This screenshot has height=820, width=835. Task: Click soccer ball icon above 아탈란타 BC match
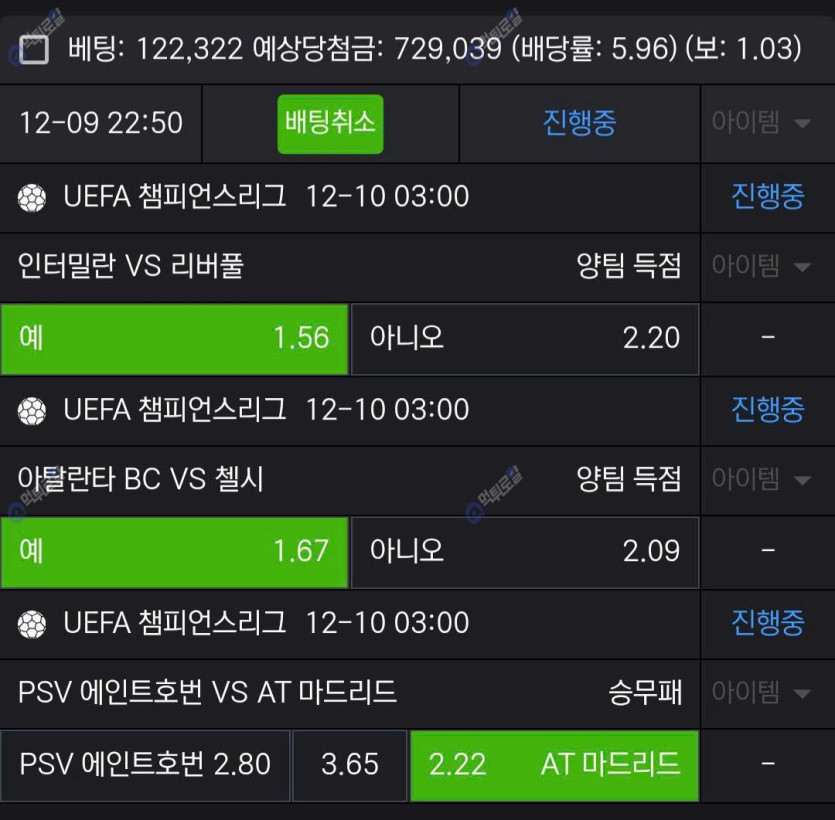[x=32, y=410]
